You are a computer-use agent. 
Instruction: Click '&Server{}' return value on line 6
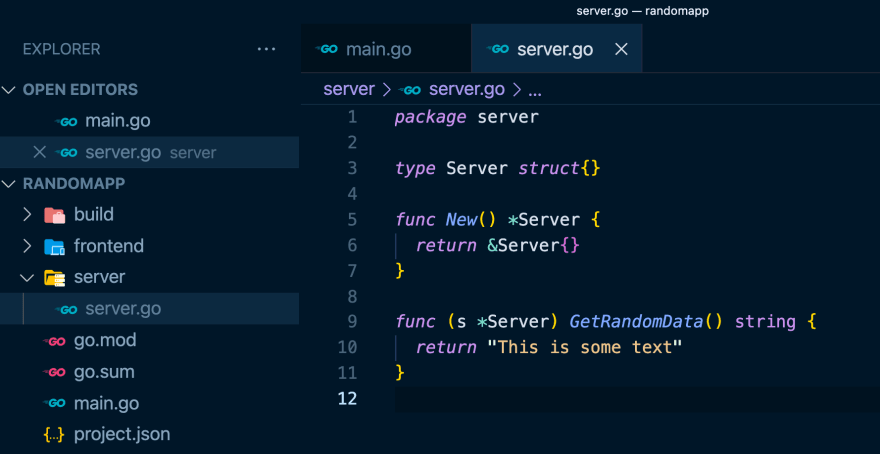point(533,245)
